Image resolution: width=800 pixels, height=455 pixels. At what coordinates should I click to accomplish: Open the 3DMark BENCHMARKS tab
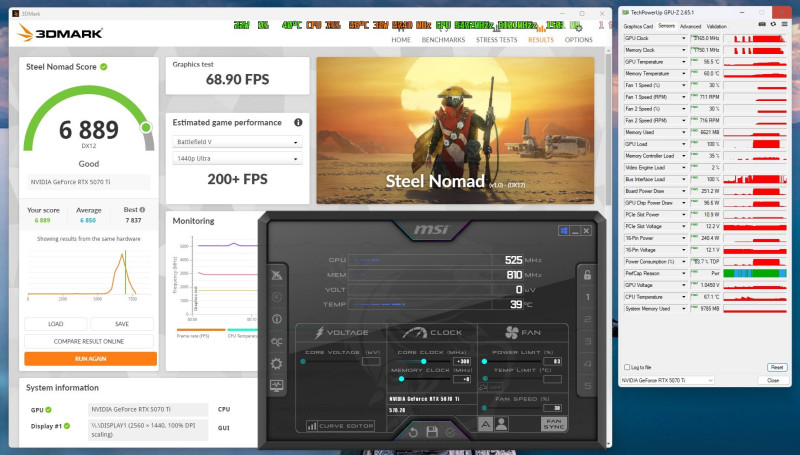[x=443, y=40]
